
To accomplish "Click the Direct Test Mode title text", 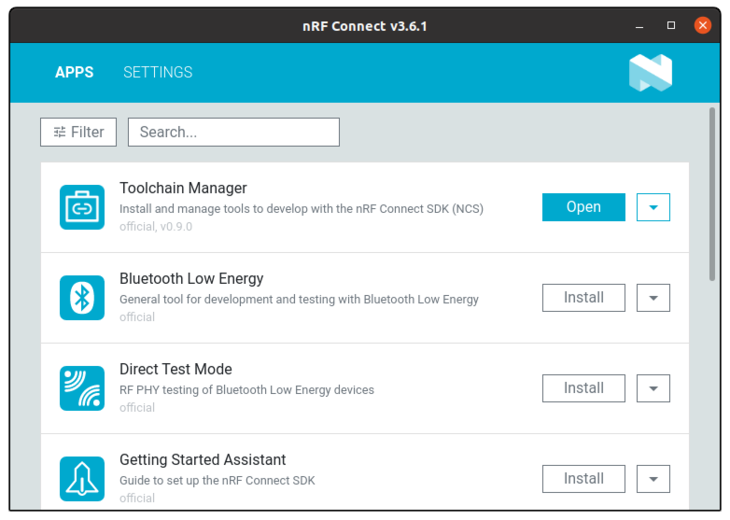I will 176,369.
